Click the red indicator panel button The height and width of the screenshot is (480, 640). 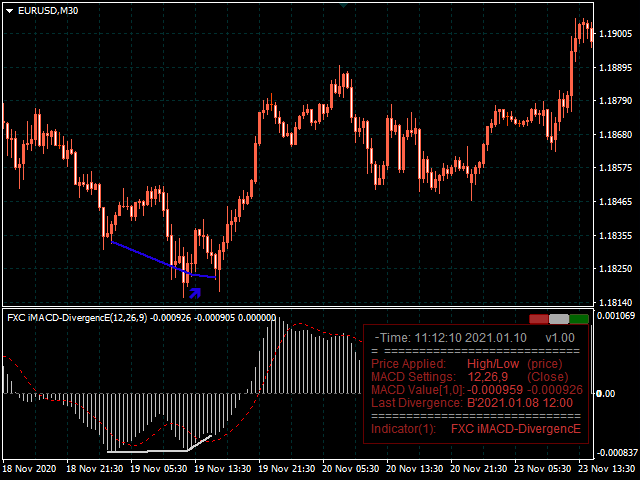point(539,319)
